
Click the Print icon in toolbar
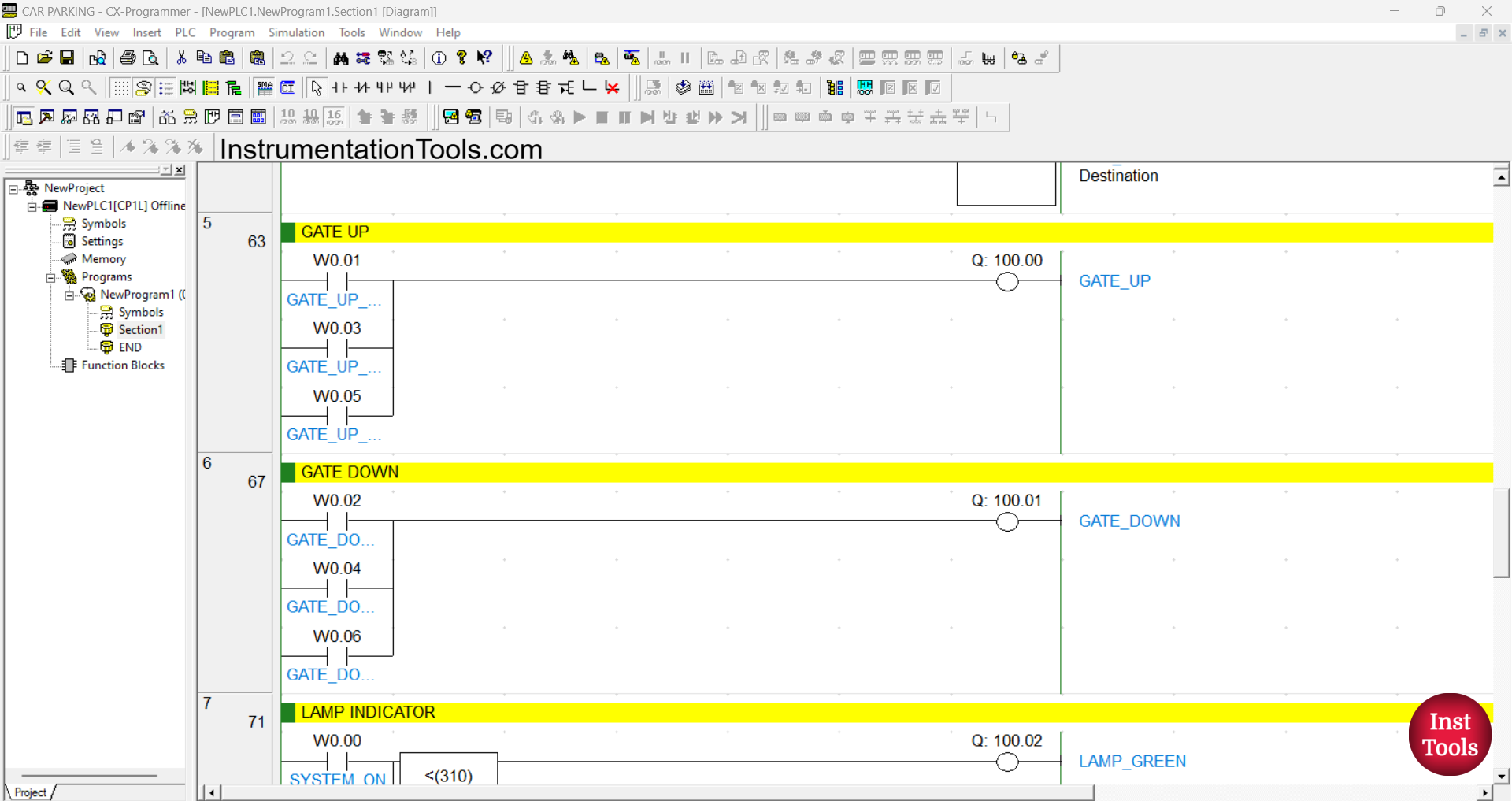(128, 58)
